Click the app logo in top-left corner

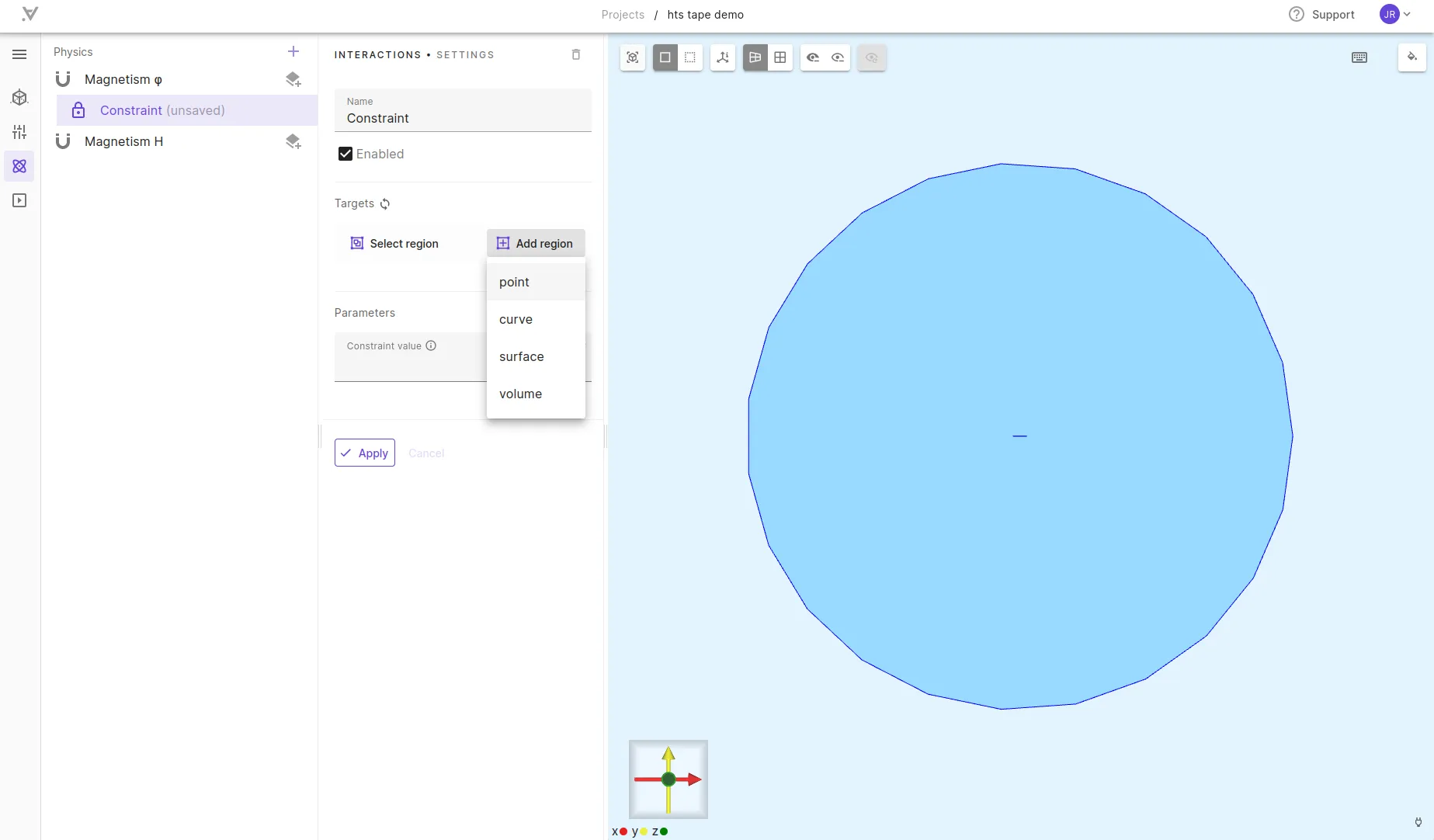[x=30, y=14]
